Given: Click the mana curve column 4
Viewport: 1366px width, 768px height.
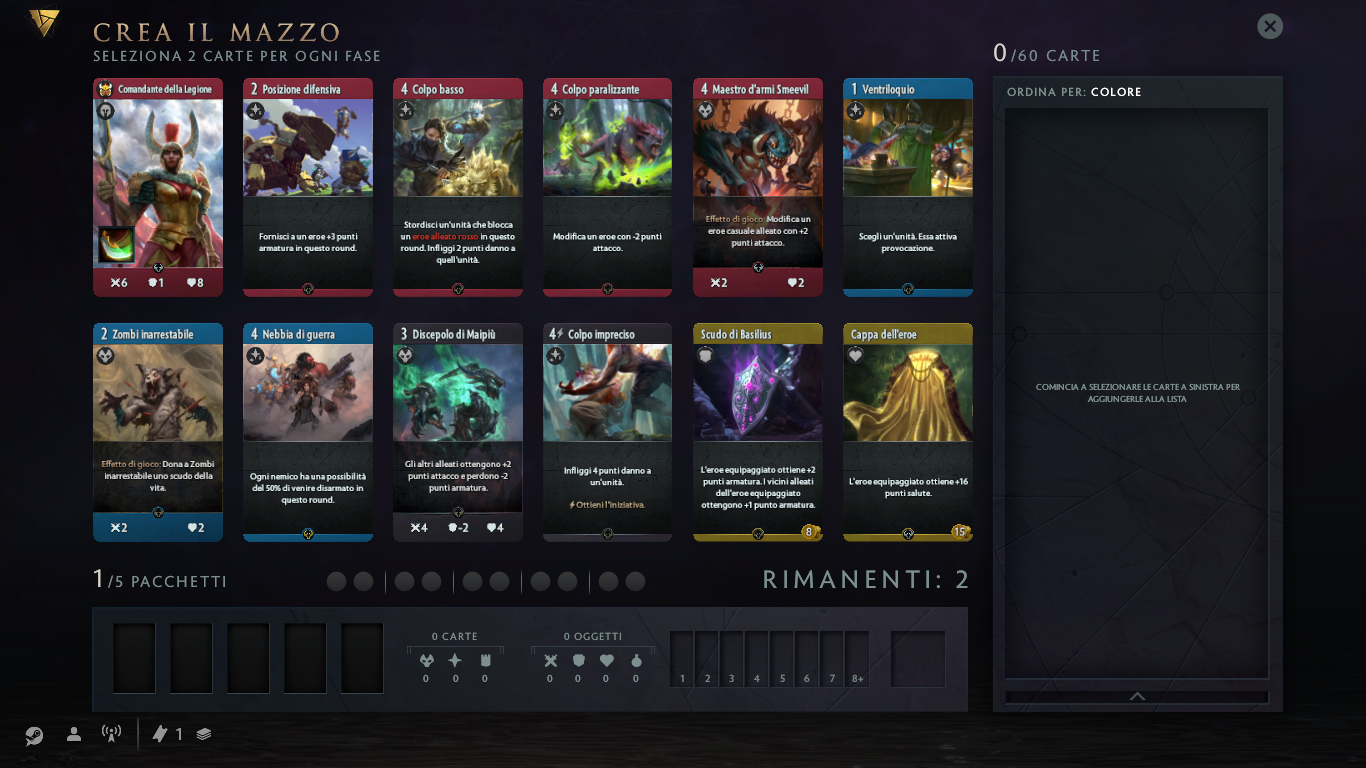Looking at the screenshot, I should [757, 658].
